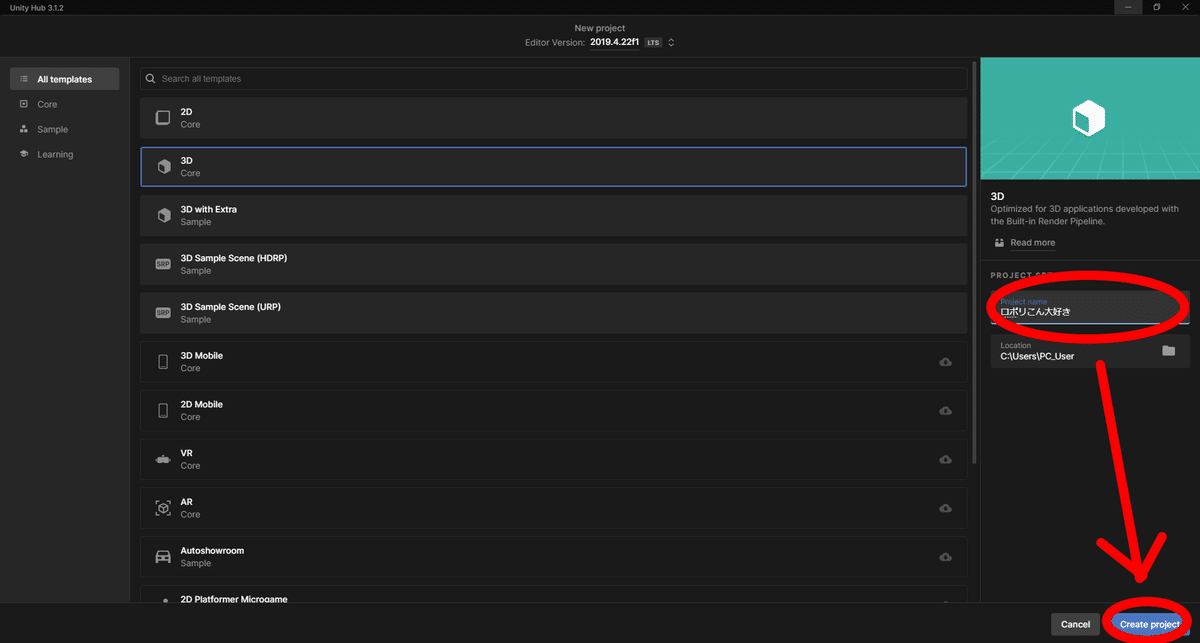This screenshot has height=643, width=1200.
Task: Click the Create project button
Action: (1150, 624)
